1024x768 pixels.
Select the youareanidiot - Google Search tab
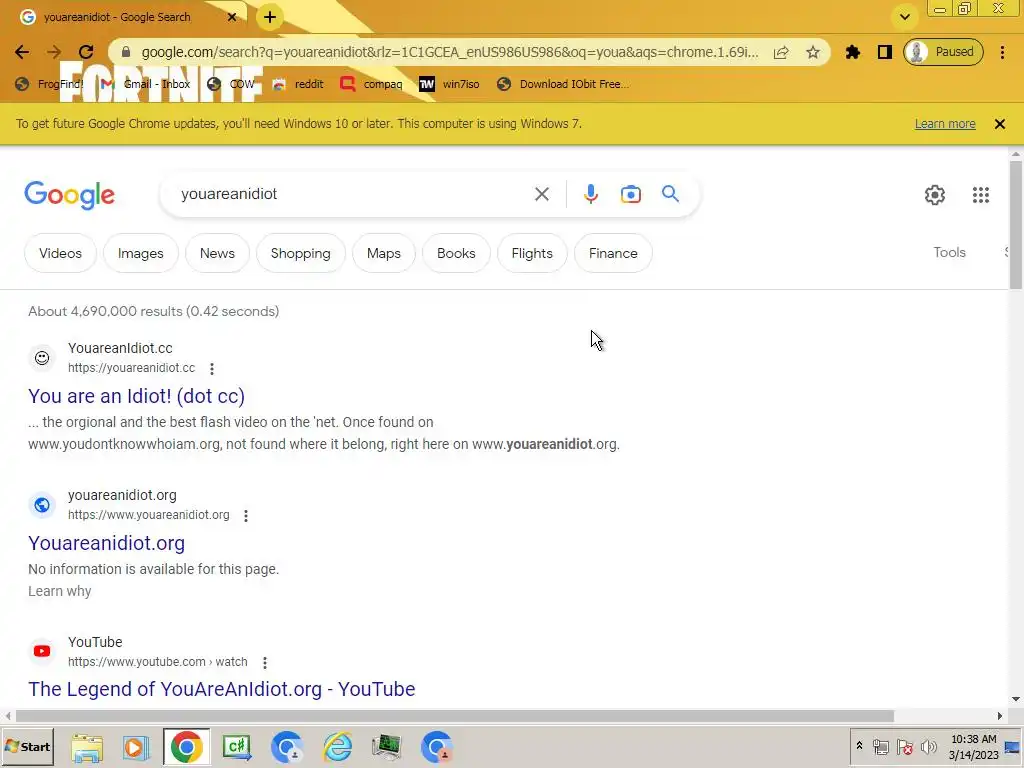click(118, 17)
